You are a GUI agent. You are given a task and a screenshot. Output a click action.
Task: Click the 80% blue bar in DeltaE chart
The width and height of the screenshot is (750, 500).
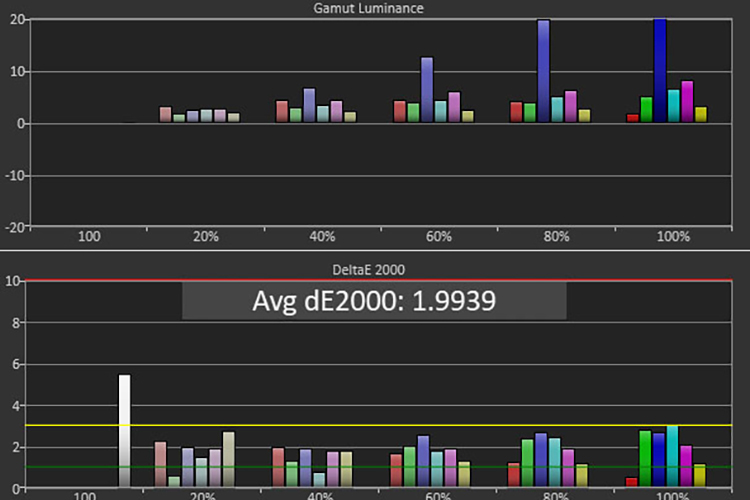(x=541, y=459)
